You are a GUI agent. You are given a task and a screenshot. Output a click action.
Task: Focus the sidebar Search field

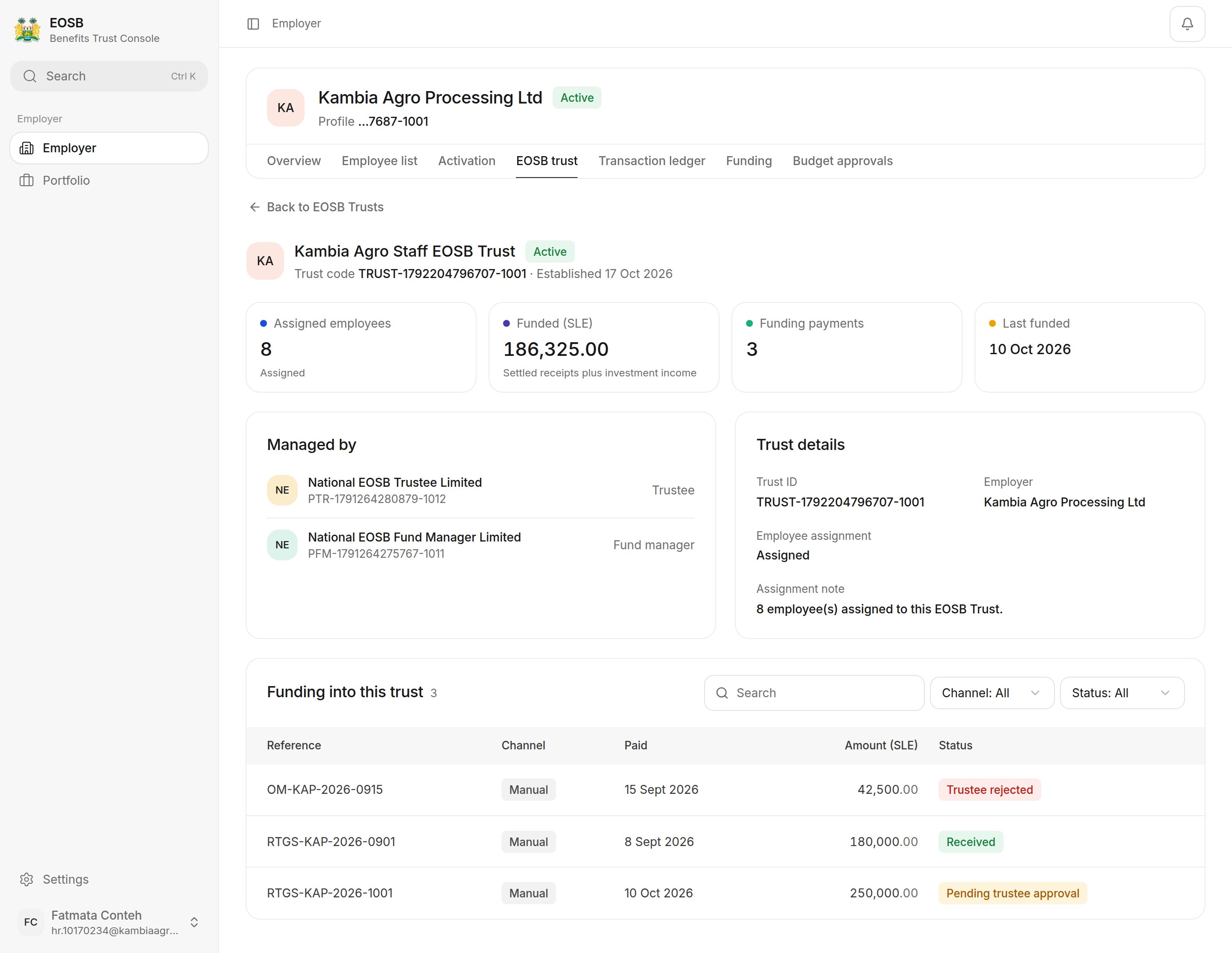(109, 76)
